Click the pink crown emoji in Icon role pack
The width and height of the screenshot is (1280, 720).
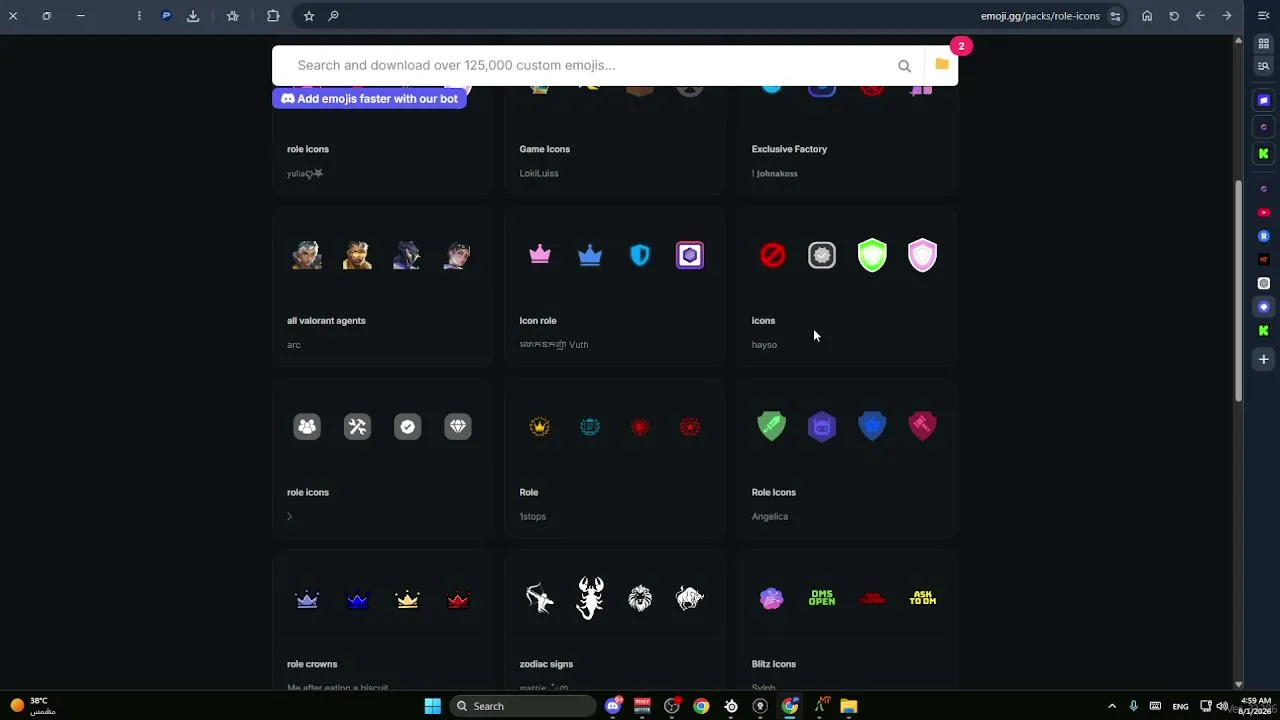click(540, 255)
